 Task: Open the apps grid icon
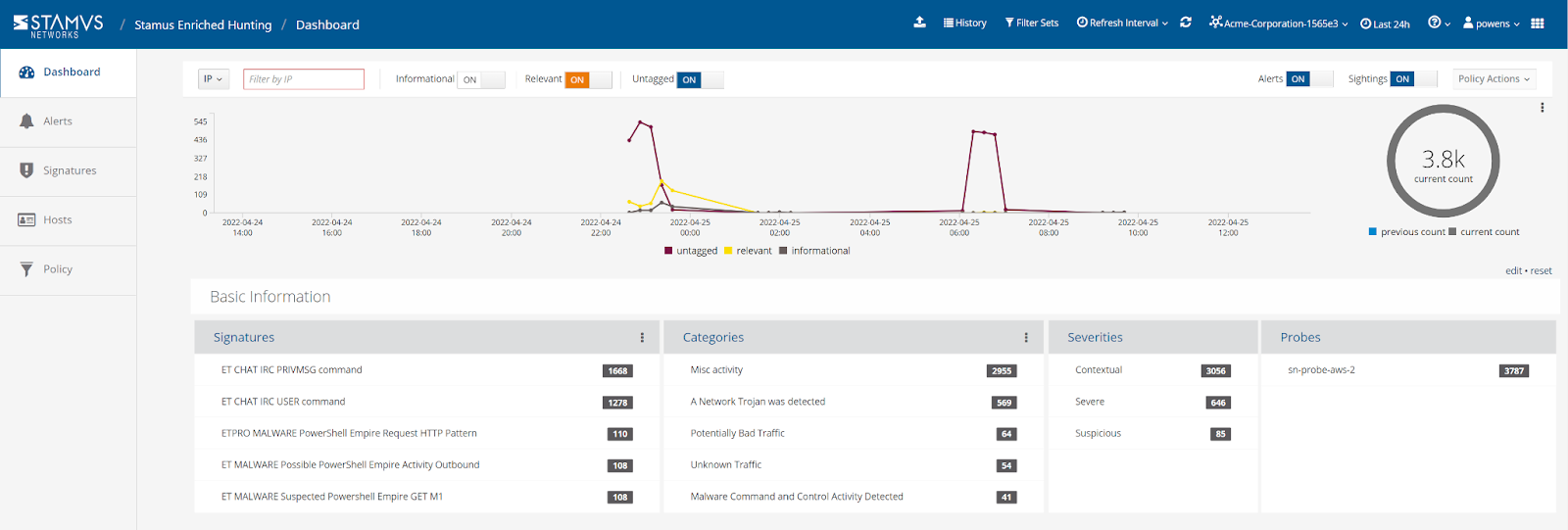pos(1538,24)
